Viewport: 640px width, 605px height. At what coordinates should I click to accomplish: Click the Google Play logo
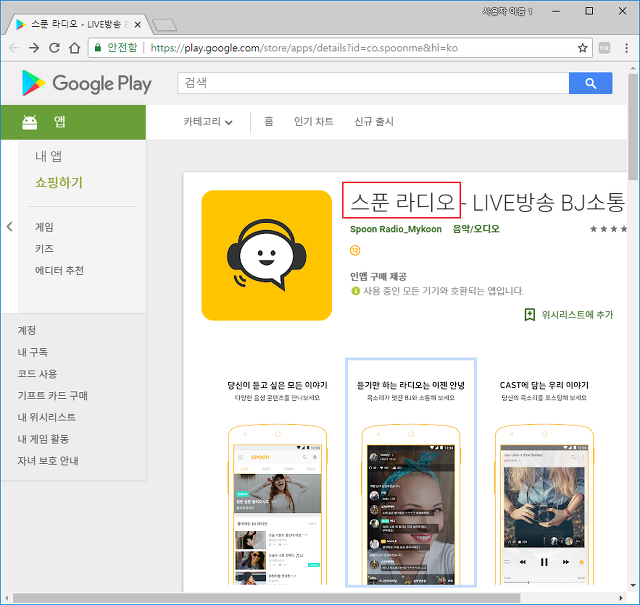(x=87, y=83)
